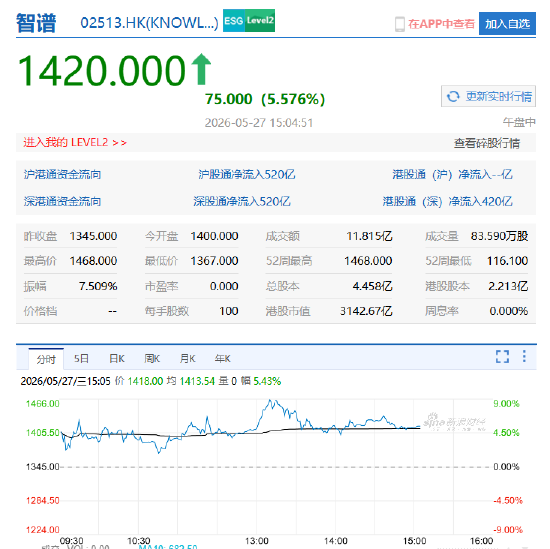550x549 pixels.
Task: Click the change value 75.000 (5.576%)
Action: coord(265,99)
